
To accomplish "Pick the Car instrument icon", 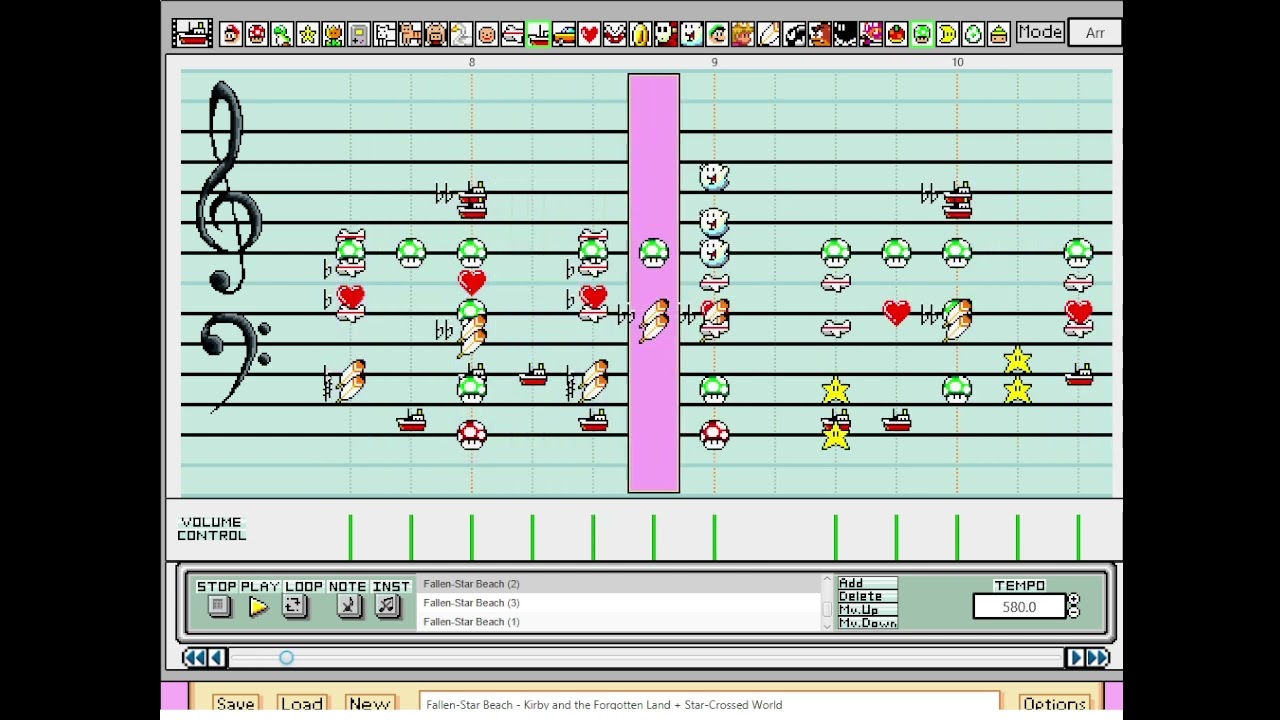I will [x=563, y=34].
